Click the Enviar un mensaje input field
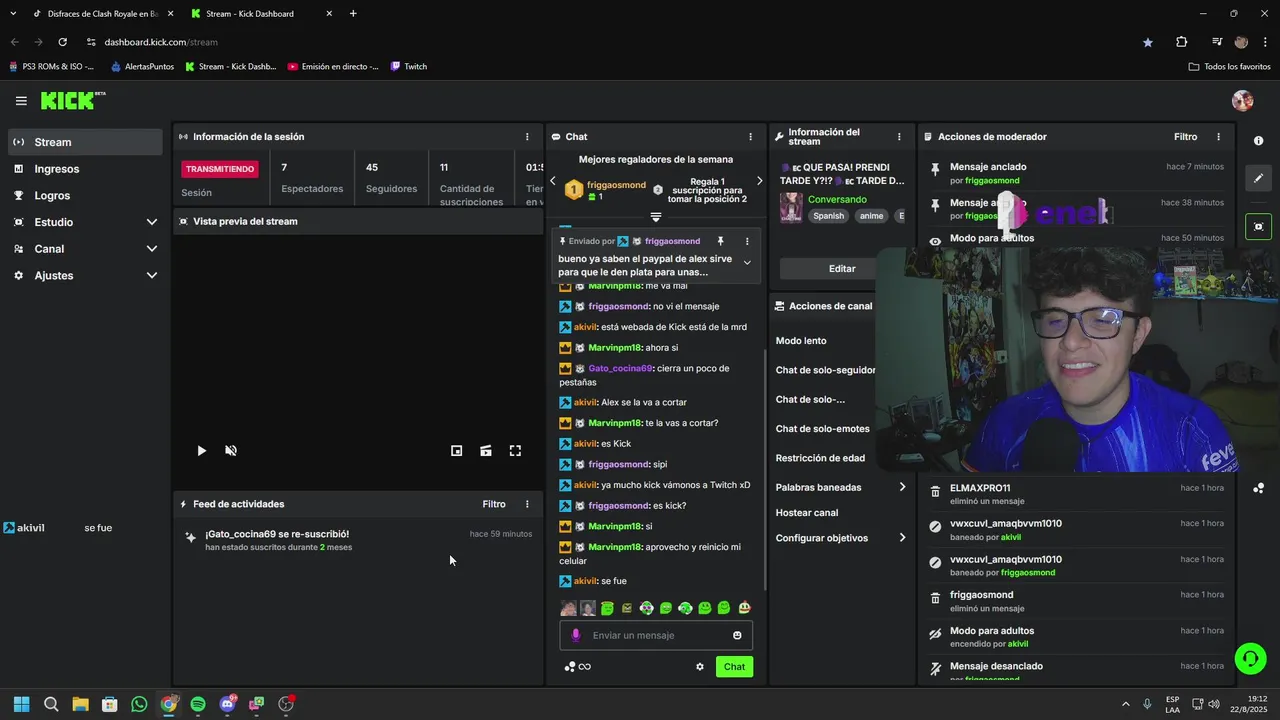This screenshot has width=1280, height=720. coord(656,635)
